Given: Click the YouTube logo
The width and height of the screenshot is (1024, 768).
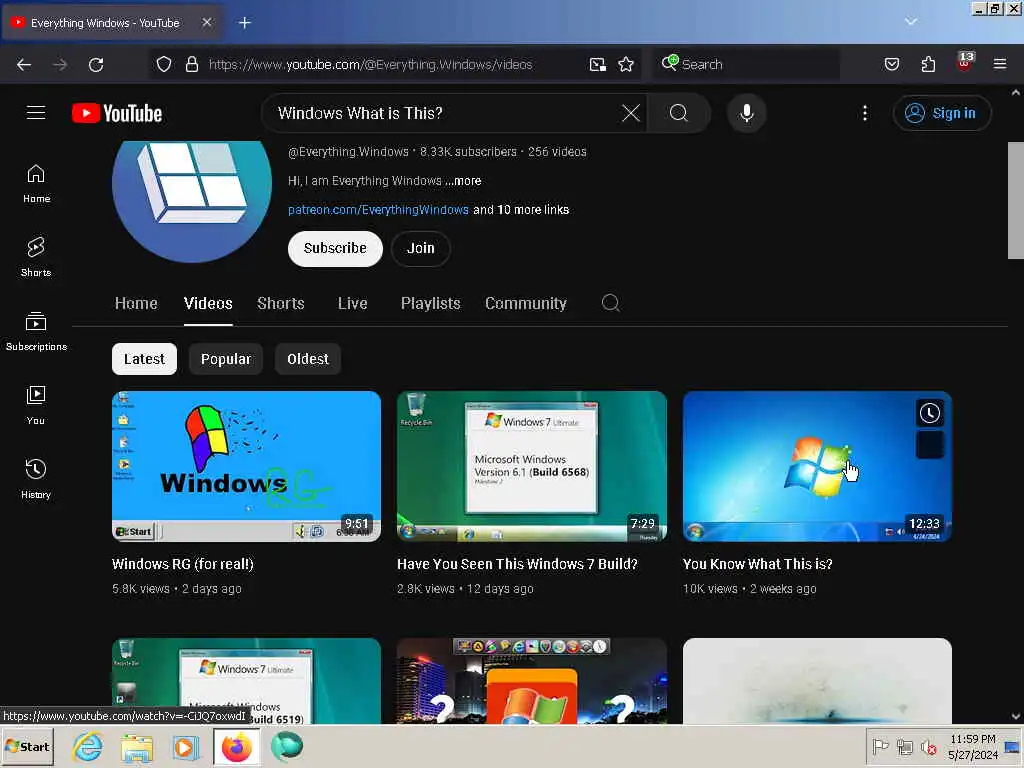Looking at the screenshot, I should point(117,113).
